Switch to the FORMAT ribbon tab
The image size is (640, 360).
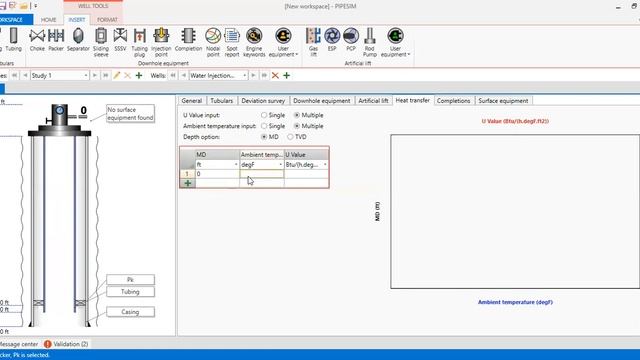[x=107, y=20]
